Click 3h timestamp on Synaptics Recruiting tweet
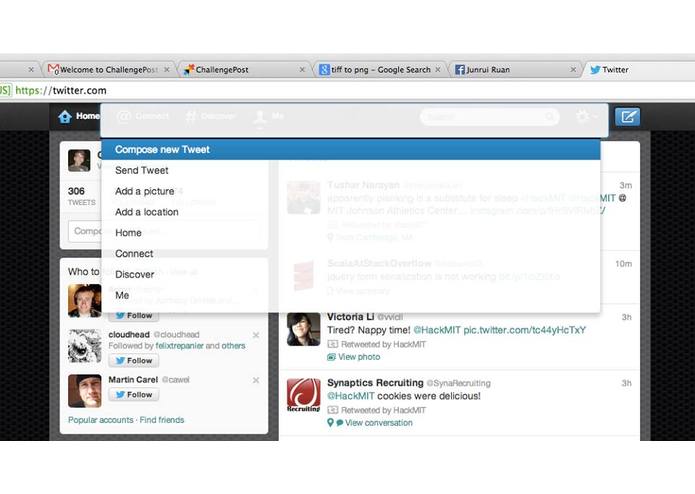Viewport: 695px width, 494px height. [x=626, y=383]
